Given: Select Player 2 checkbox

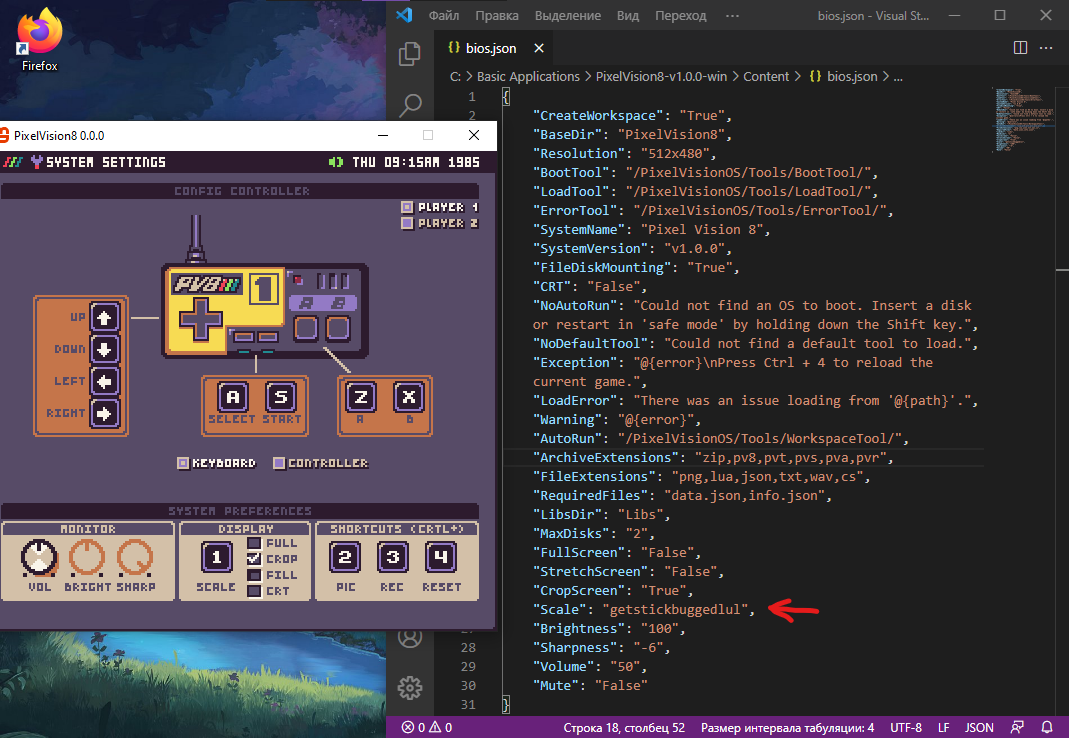Looking at the screenshot, I should tap(407, 223).
